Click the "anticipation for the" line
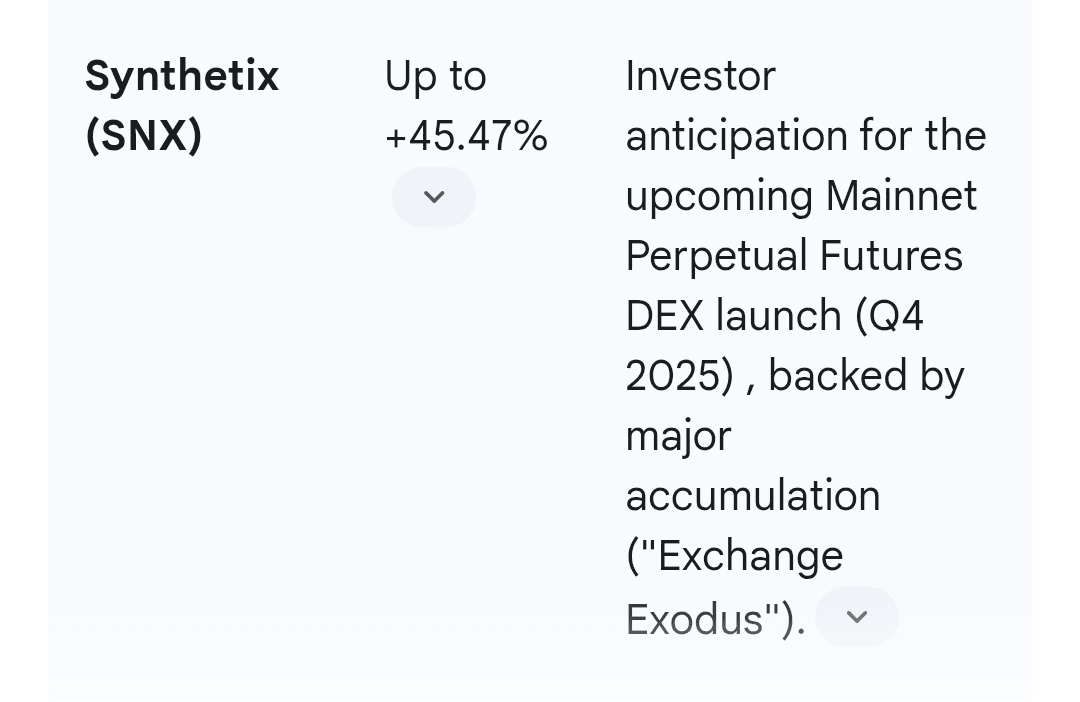The width and height of the screenshot is (1080, 702). coord(806,137)
